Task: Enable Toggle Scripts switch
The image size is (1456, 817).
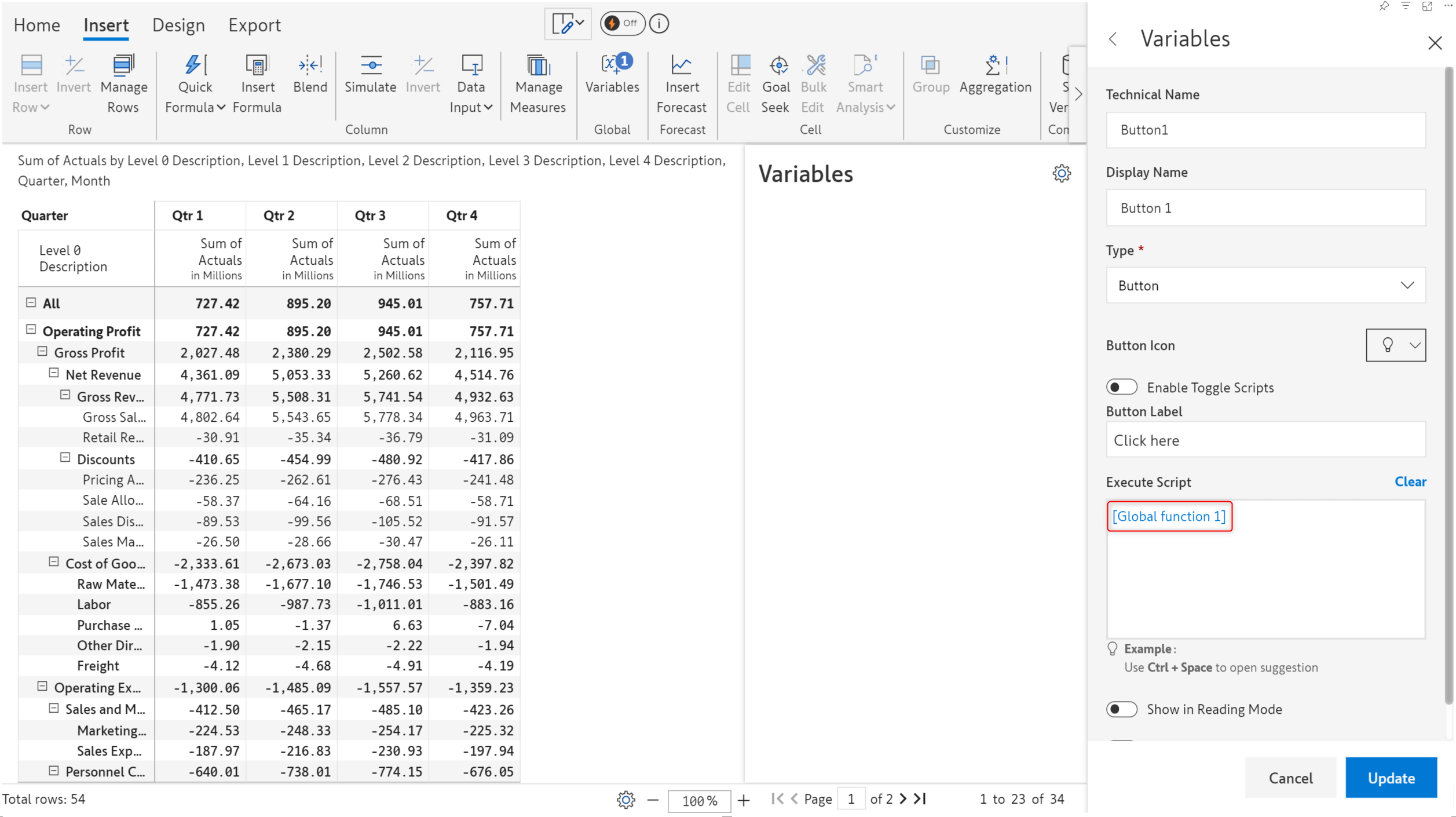Action: [x=1121, y=387]
